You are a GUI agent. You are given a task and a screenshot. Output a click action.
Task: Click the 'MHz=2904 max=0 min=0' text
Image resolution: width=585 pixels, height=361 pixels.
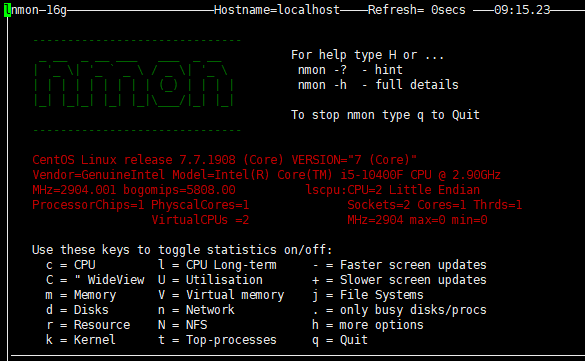pyautogui.click(x=417, y=220)
